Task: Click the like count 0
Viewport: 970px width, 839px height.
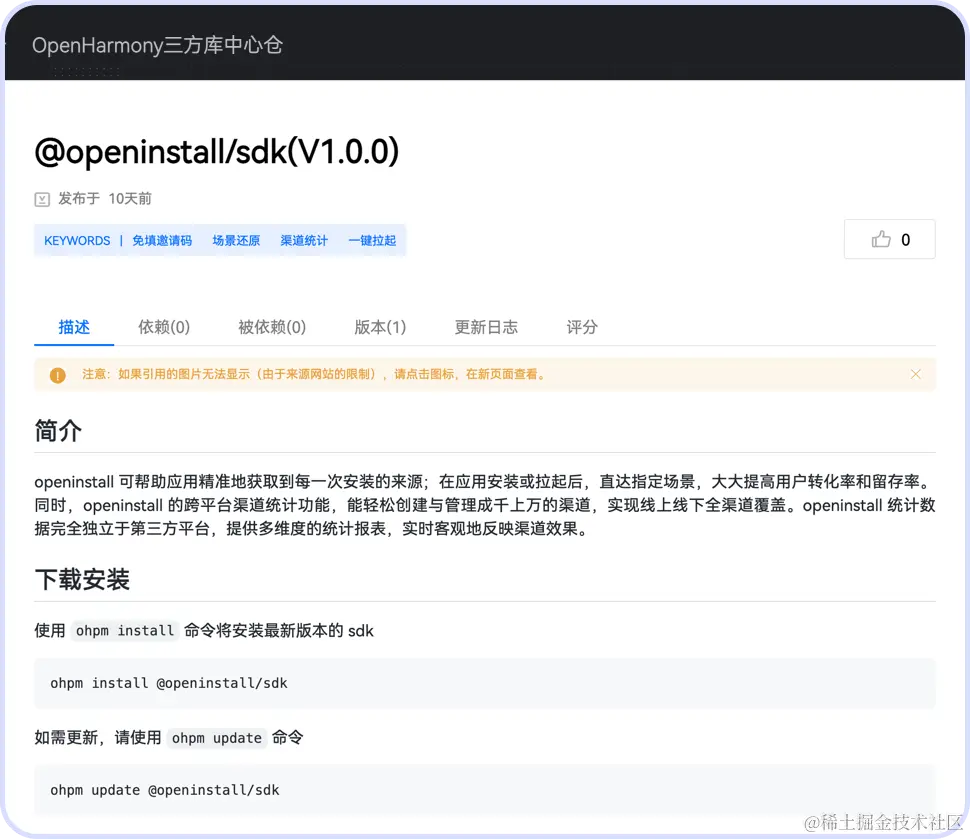Action: pos(906,240)
